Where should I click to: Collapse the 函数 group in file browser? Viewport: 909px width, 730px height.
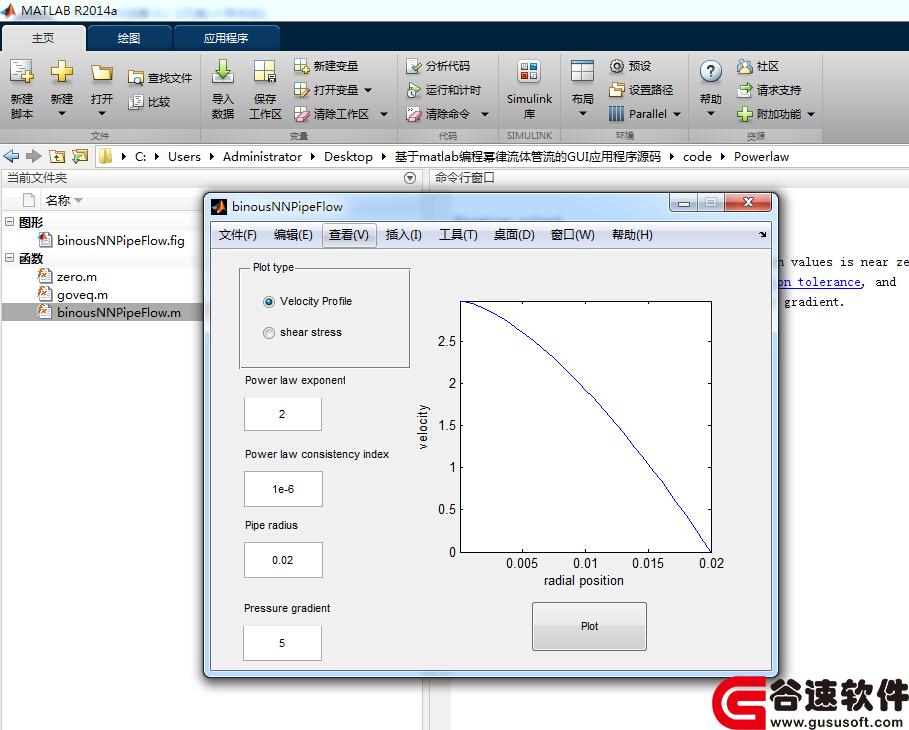(x=9, y=258)
